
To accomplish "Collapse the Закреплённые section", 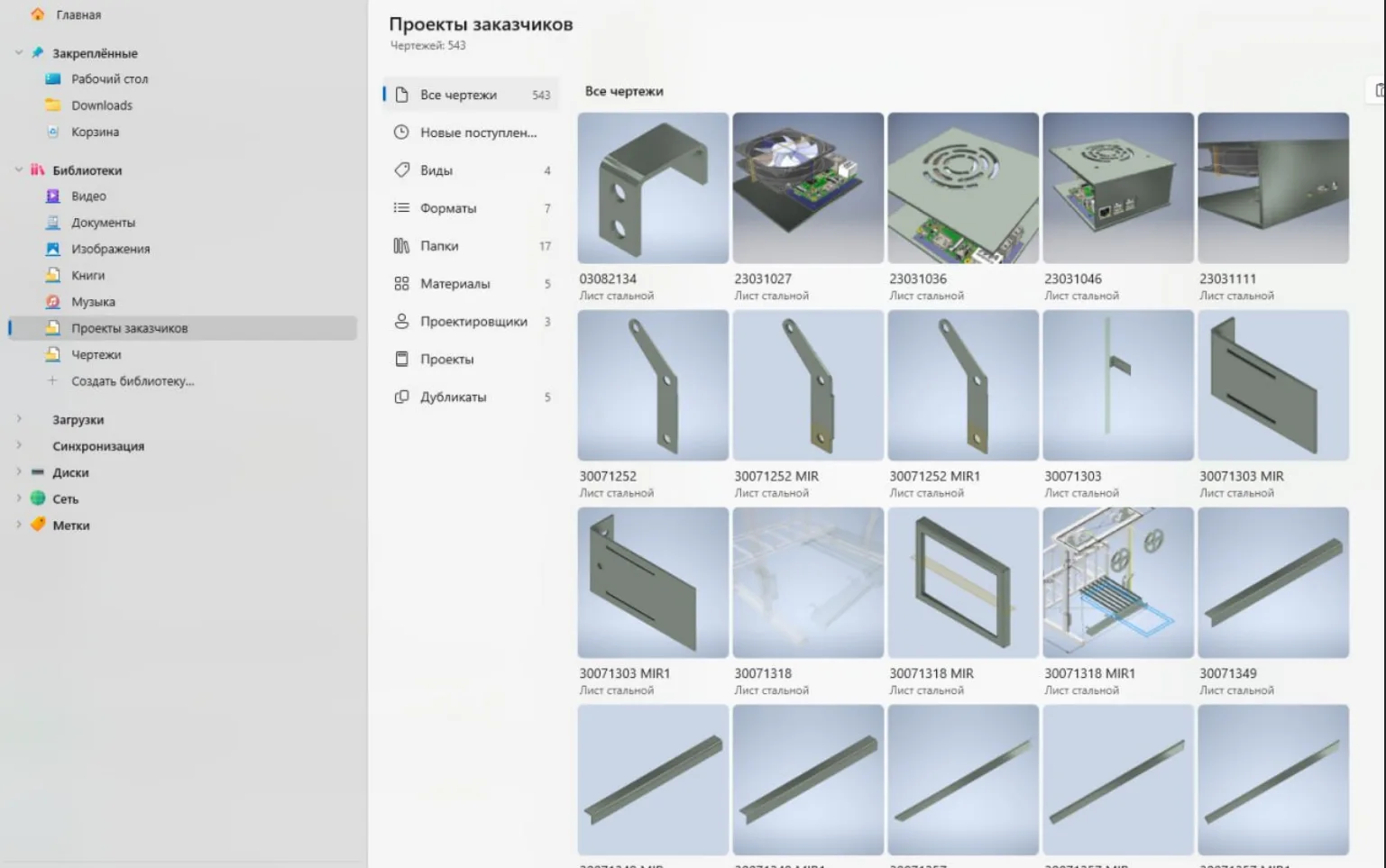I will [x=19, y=53].
